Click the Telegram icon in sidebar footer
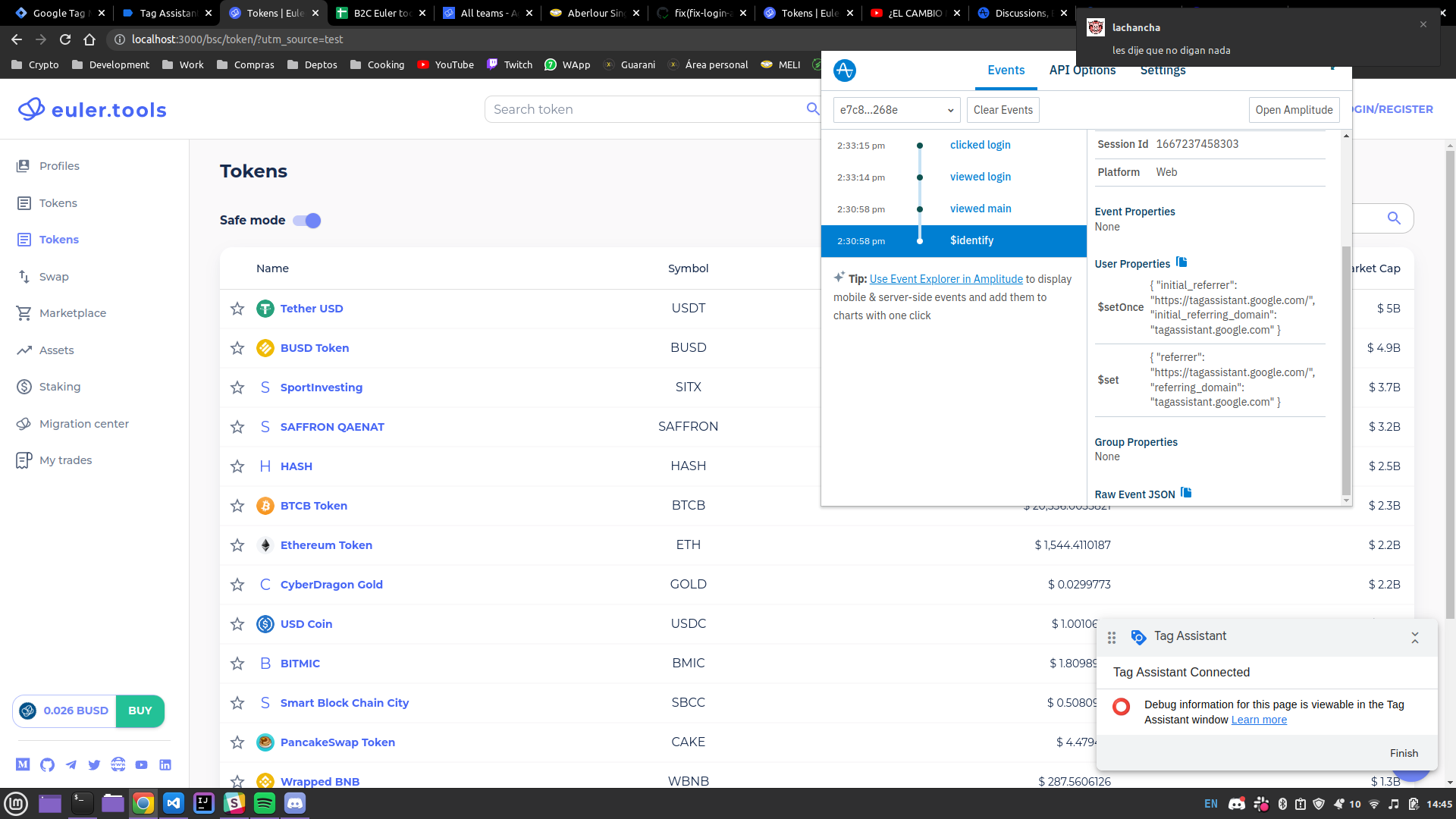This screenshot has height=819, width=1456. pyautogui.click(x=71, y=764)
